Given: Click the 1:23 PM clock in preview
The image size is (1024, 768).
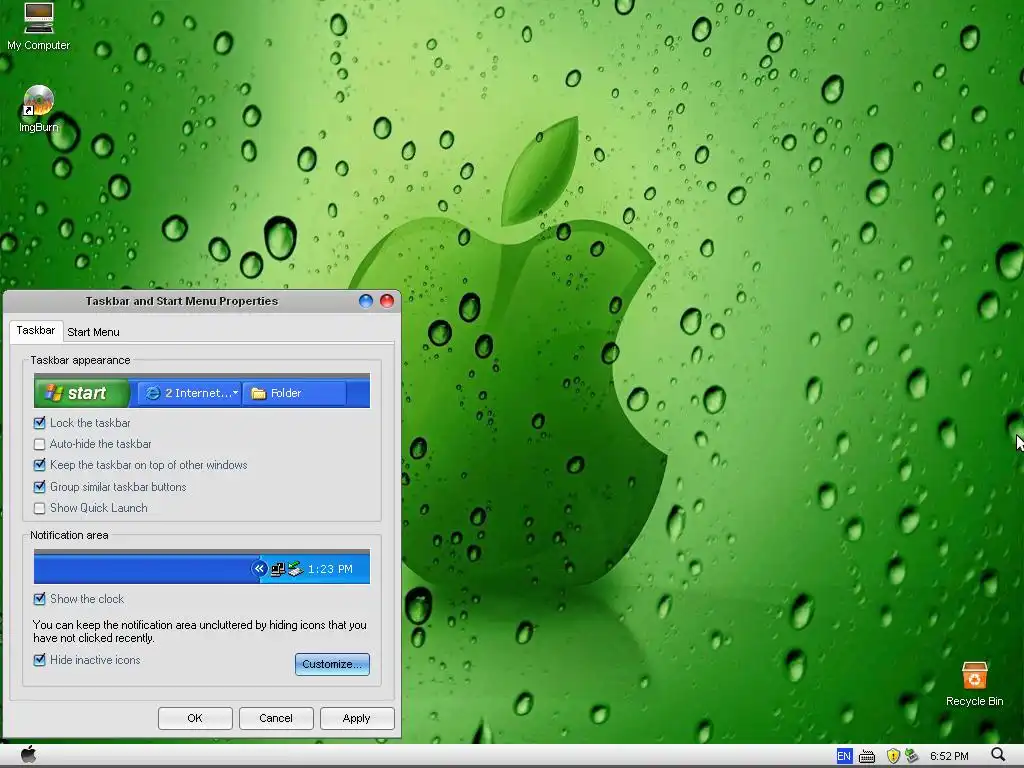Looking at the screenshot, I should pyautogui.click(x=330, y=569).
